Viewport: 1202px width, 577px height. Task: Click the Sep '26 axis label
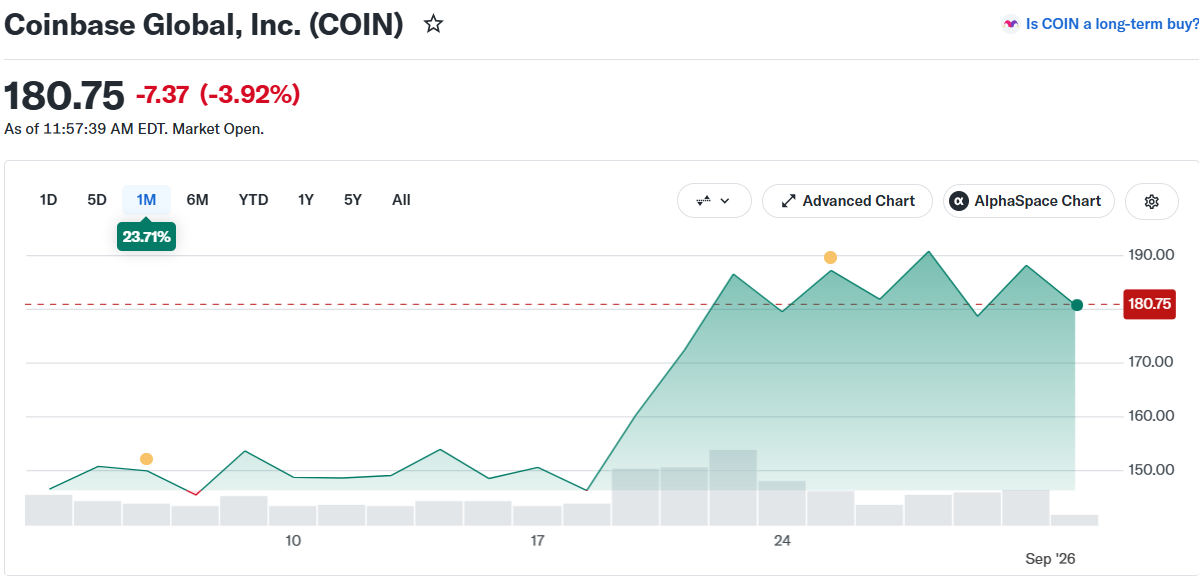pyautogui.click(x=1051, y=559)
